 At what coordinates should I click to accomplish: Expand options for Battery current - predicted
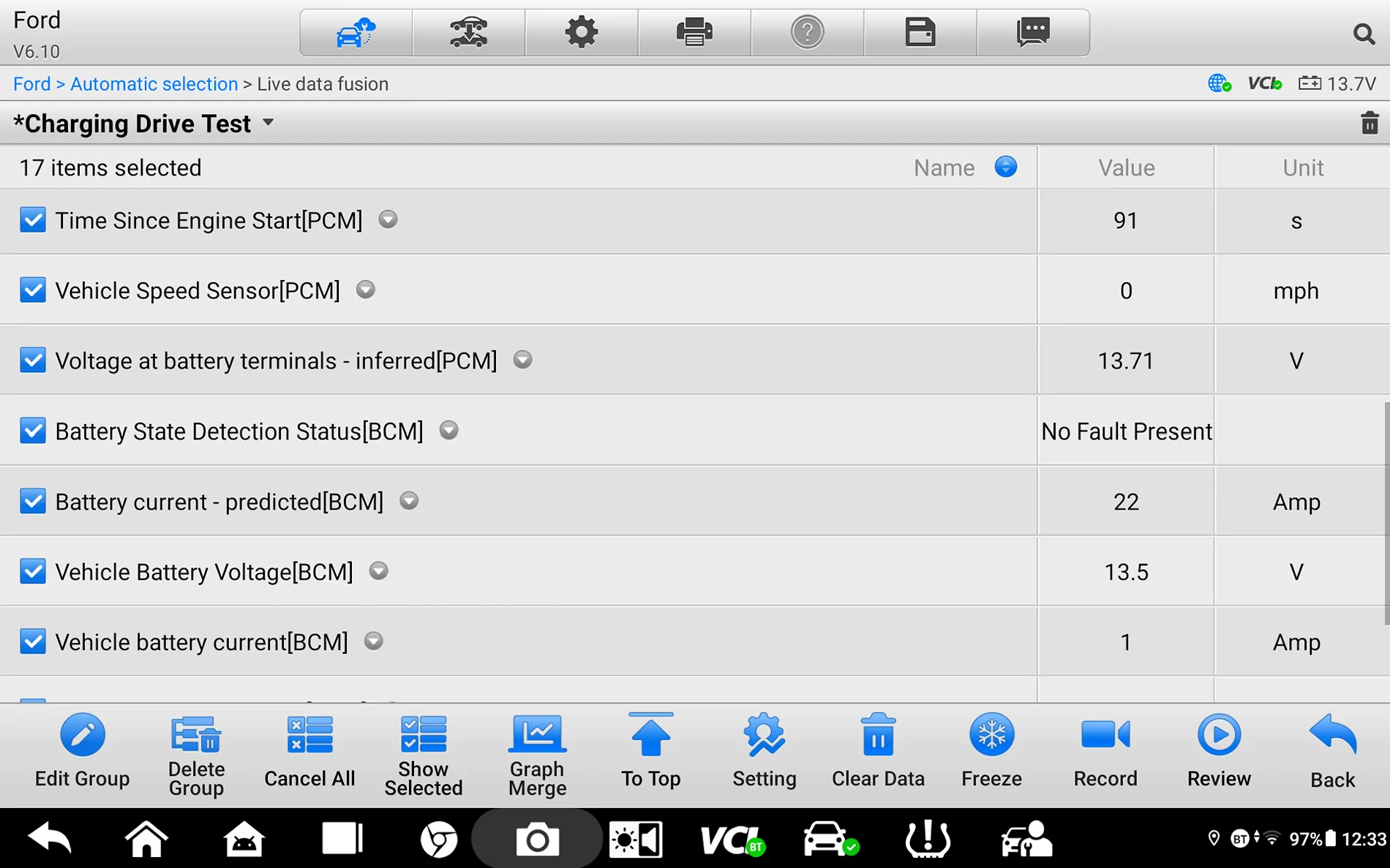pyautogui.click(x=409, y=501)
